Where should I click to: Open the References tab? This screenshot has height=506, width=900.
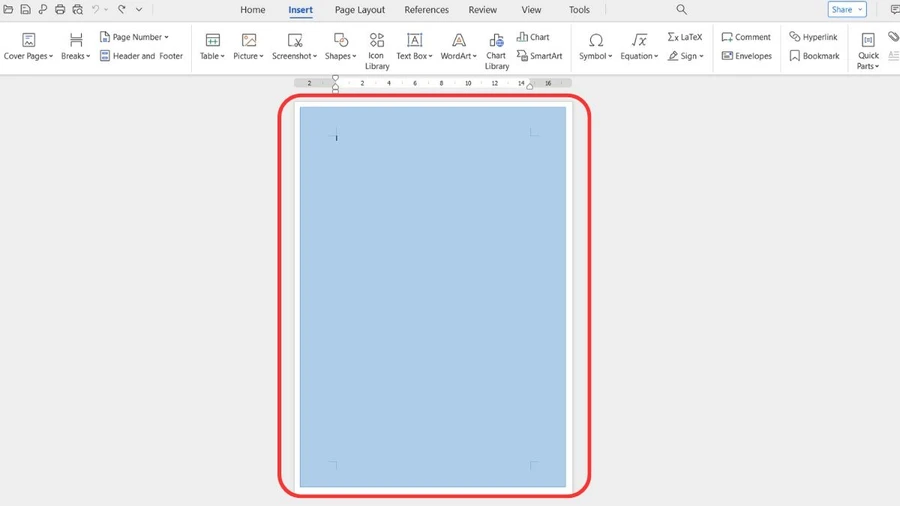pyautogui.click(x=426, y=10)
